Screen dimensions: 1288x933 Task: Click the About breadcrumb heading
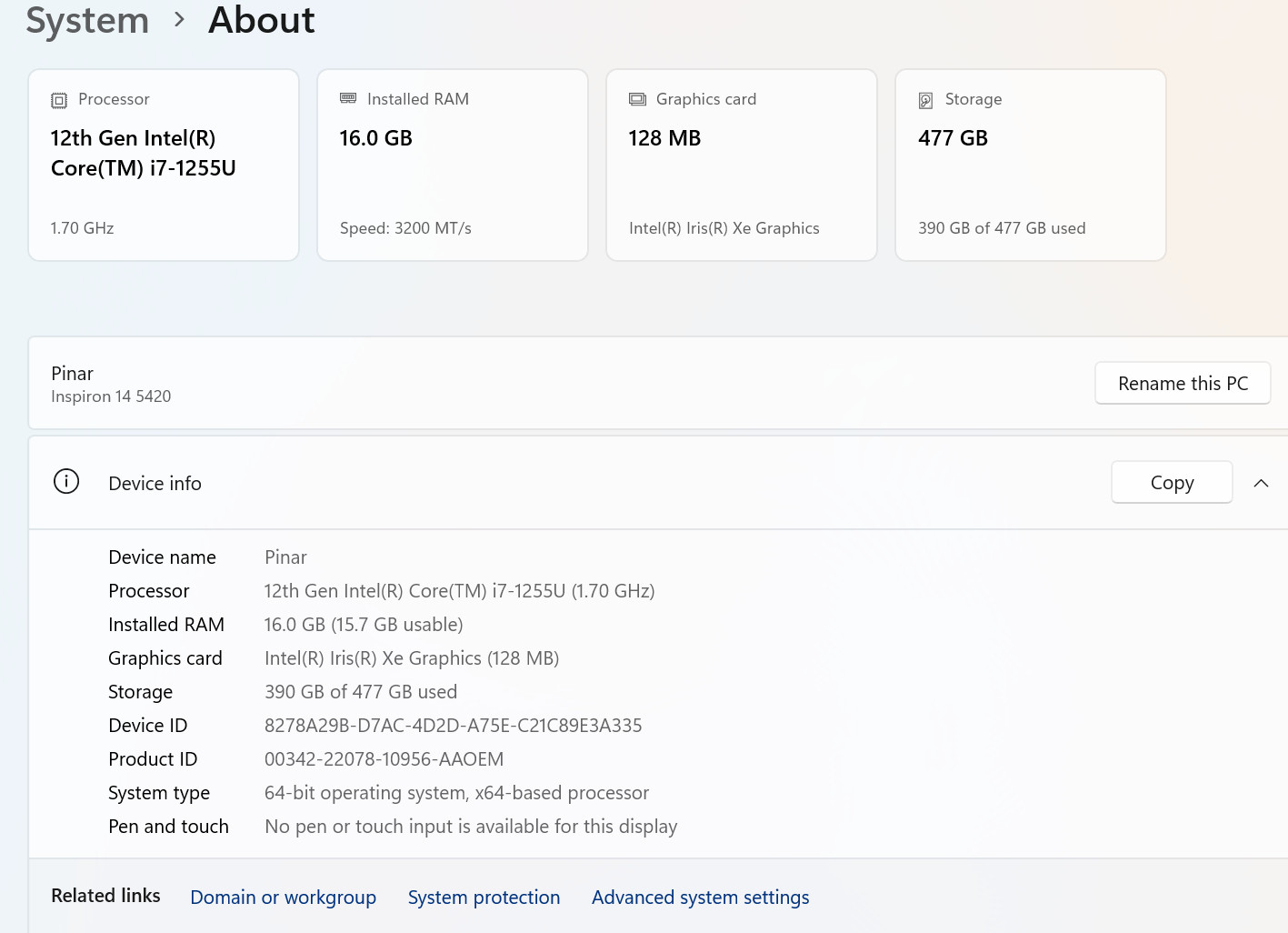pos(262,20)
